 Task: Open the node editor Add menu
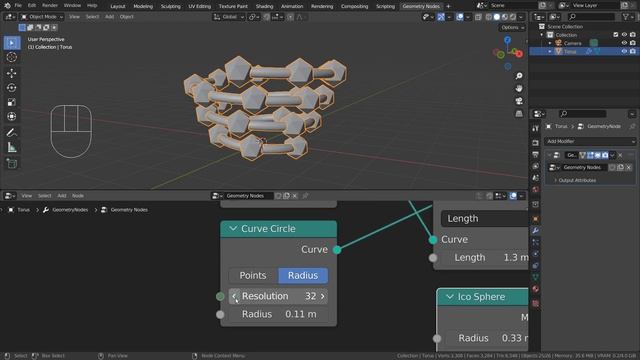tap(62, 196)
